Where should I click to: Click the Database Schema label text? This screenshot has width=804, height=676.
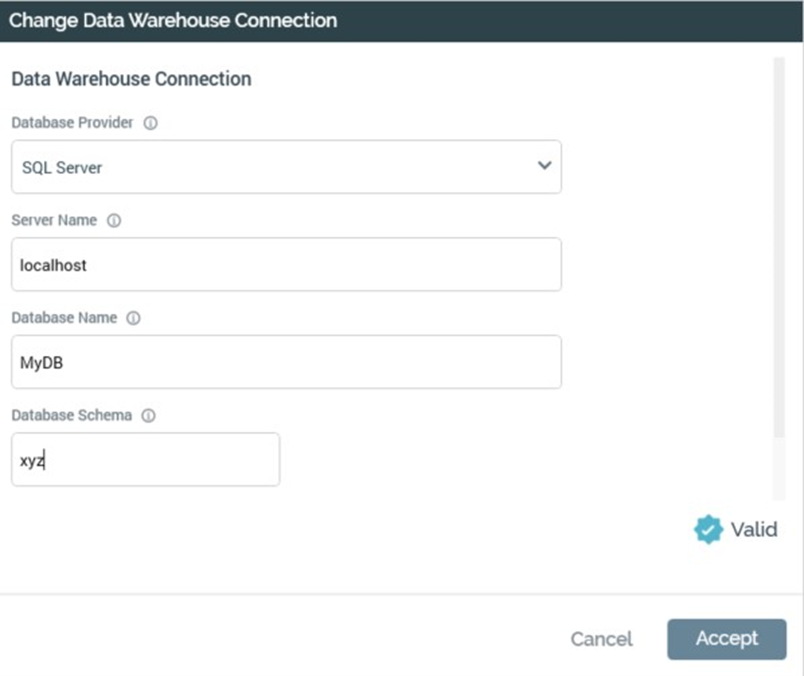click(x=71, y=416)
